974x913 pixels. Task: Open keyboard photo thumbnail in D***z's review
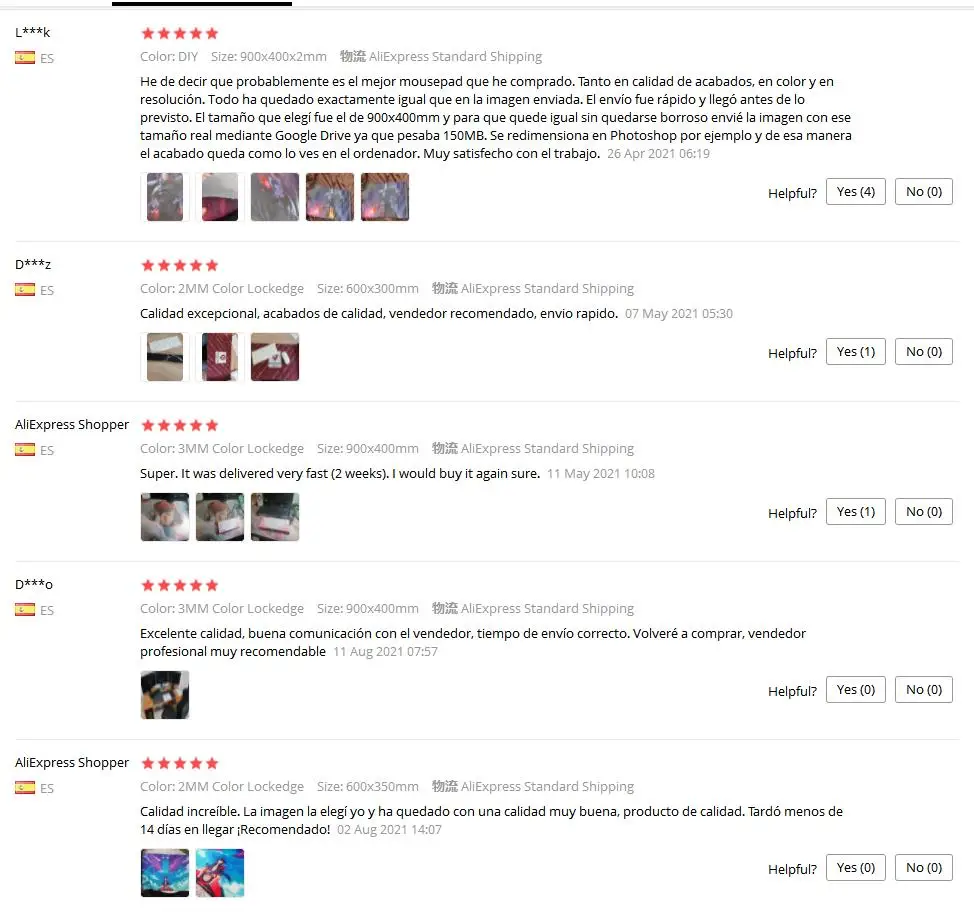coord(165,357)
